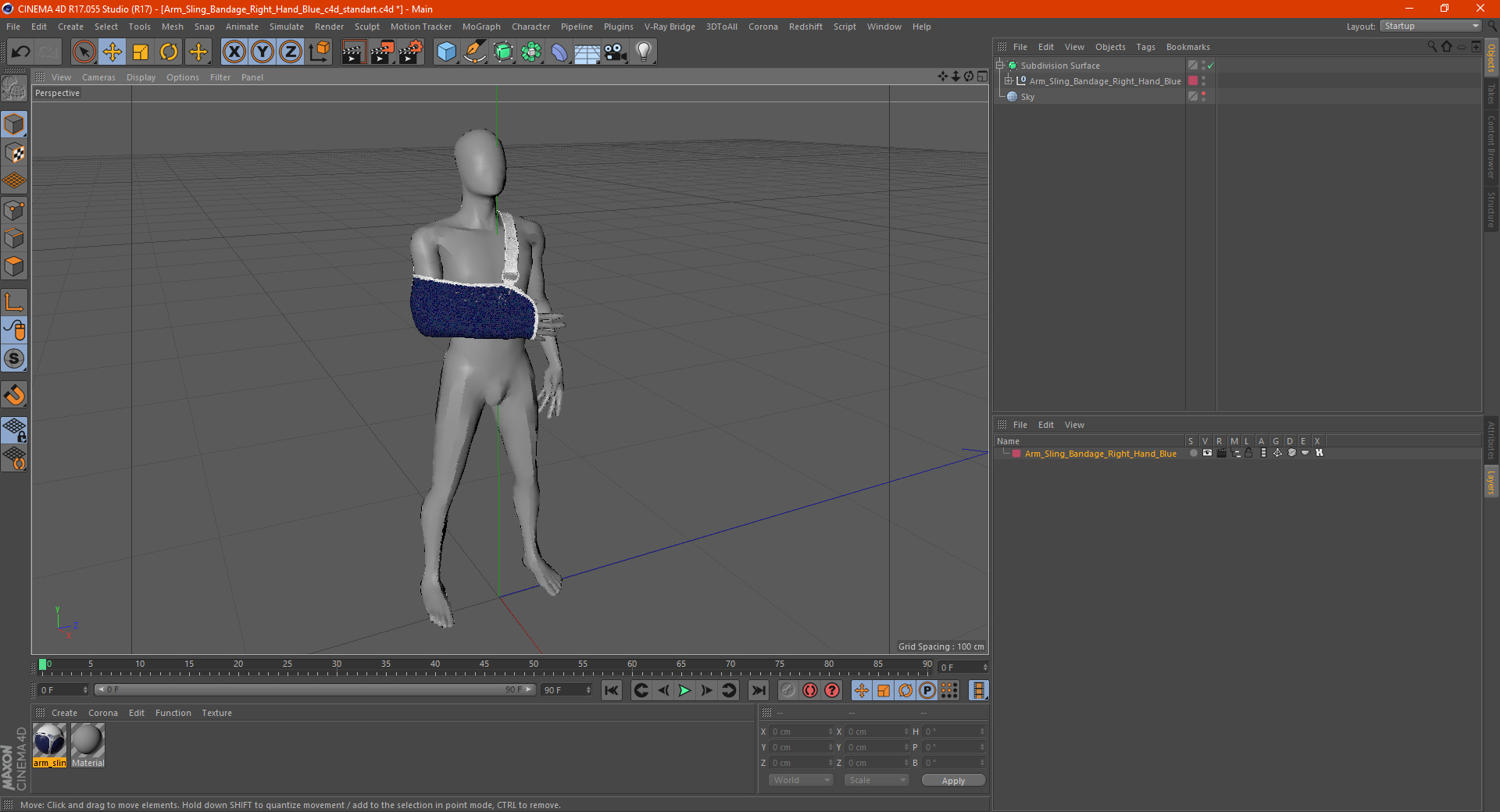Switch to Edges mode
The height and width of the screenshot is (812, 1500).
[14, 238]
